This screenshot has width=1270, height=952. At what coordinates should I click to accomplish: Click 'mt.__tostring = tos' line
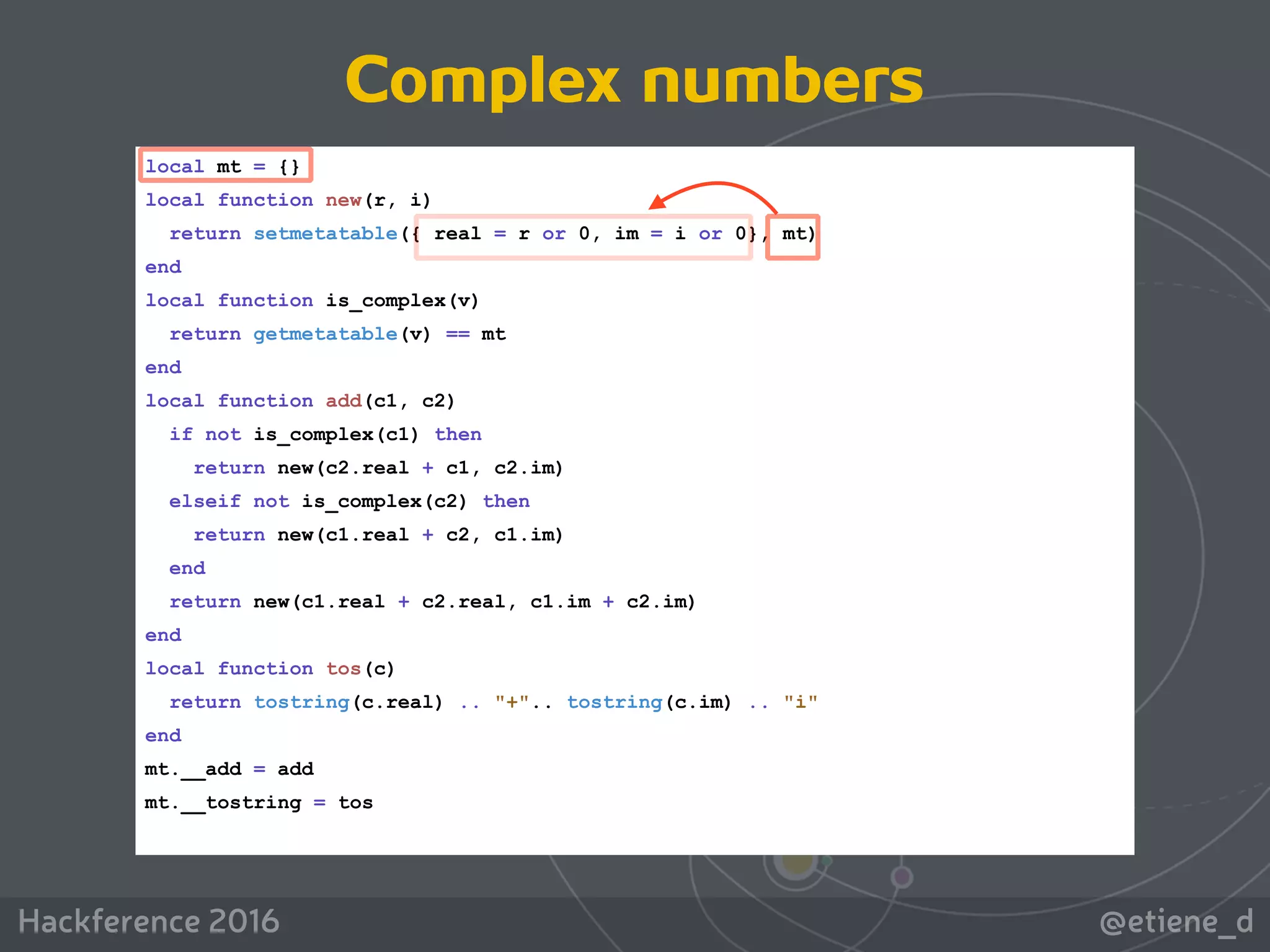(259, 803)
